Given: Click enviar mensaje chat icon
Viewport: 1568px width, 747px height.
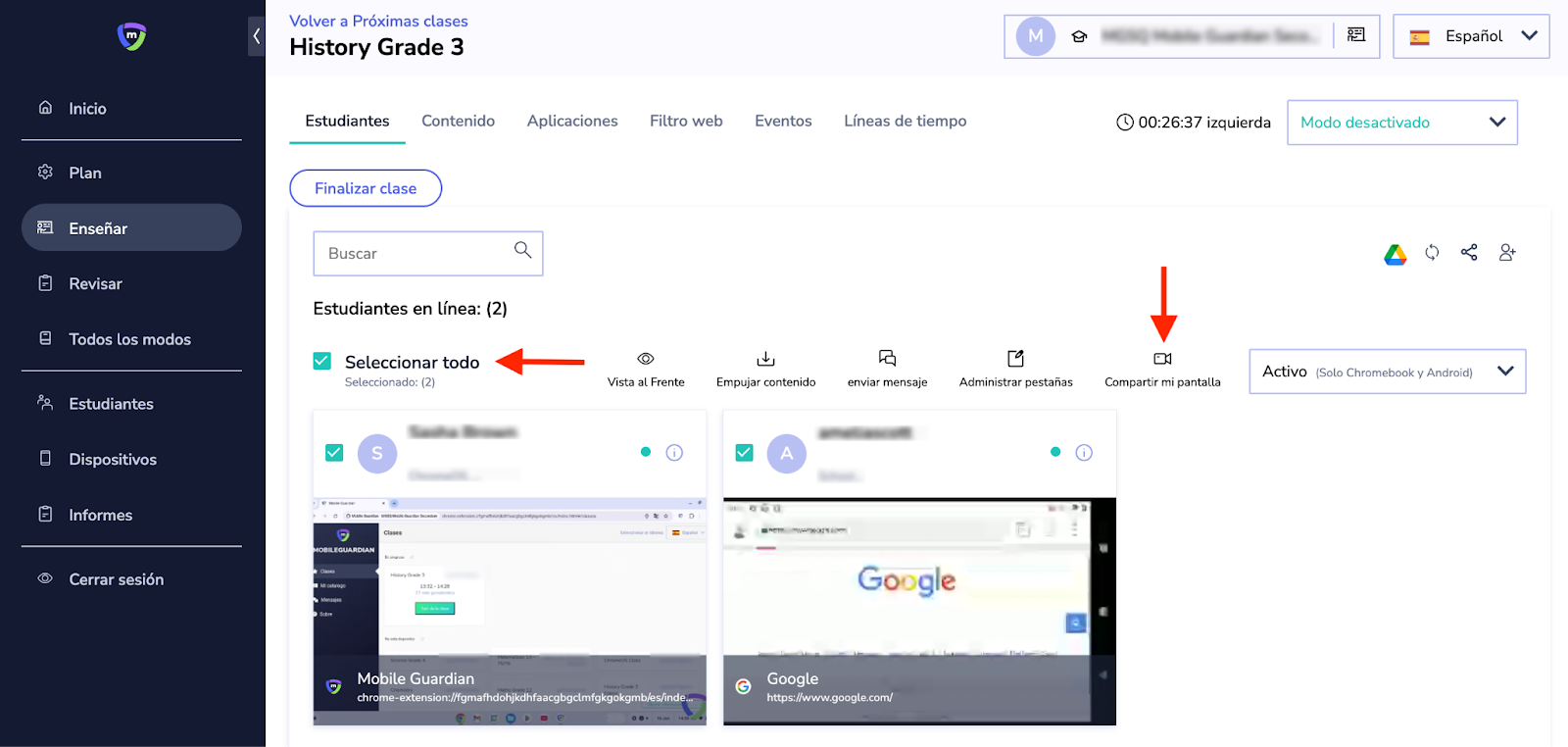Looking at the screenshot, I should coord(887,359).
